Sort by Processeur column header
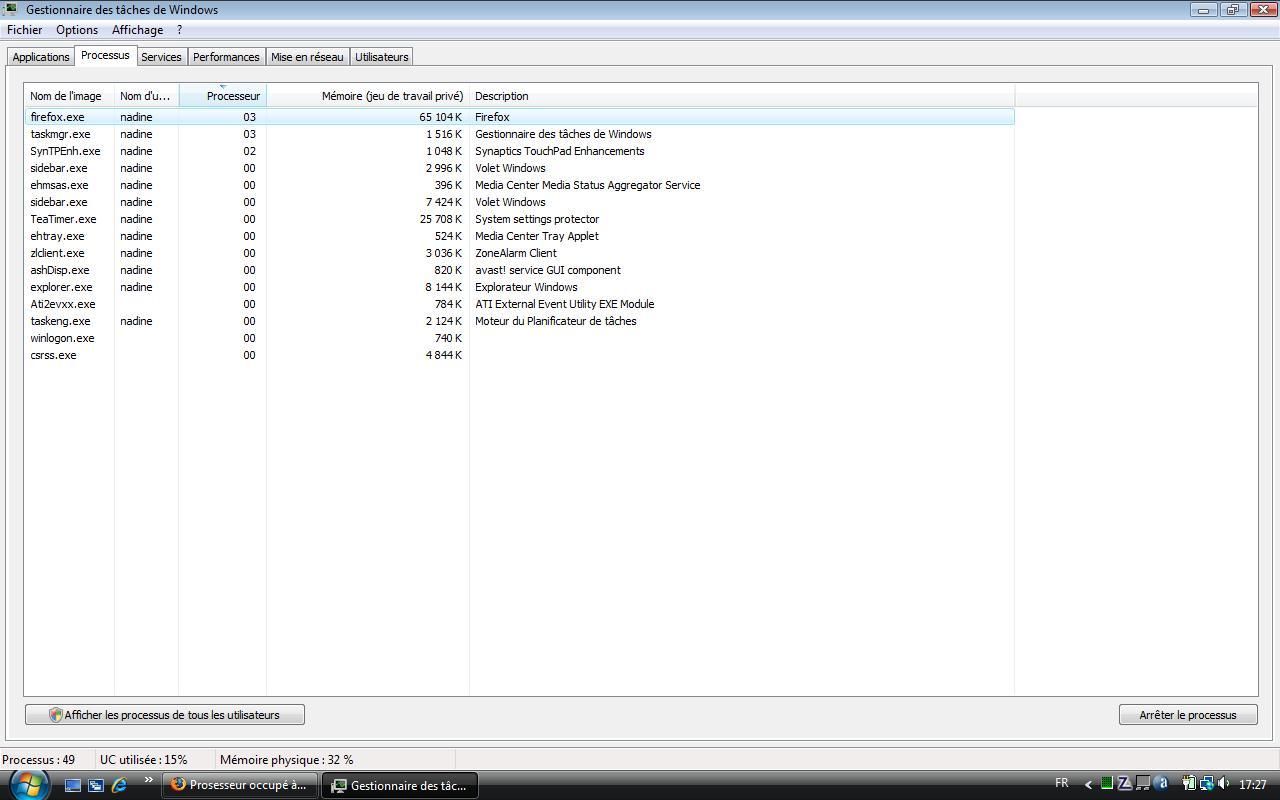 click(x=222, y=96)
